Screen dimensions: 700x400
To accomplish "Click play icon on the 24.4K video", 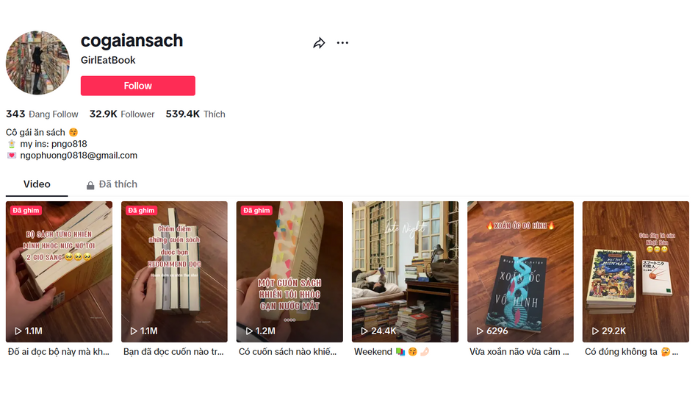I will click(x=364, y=331).
